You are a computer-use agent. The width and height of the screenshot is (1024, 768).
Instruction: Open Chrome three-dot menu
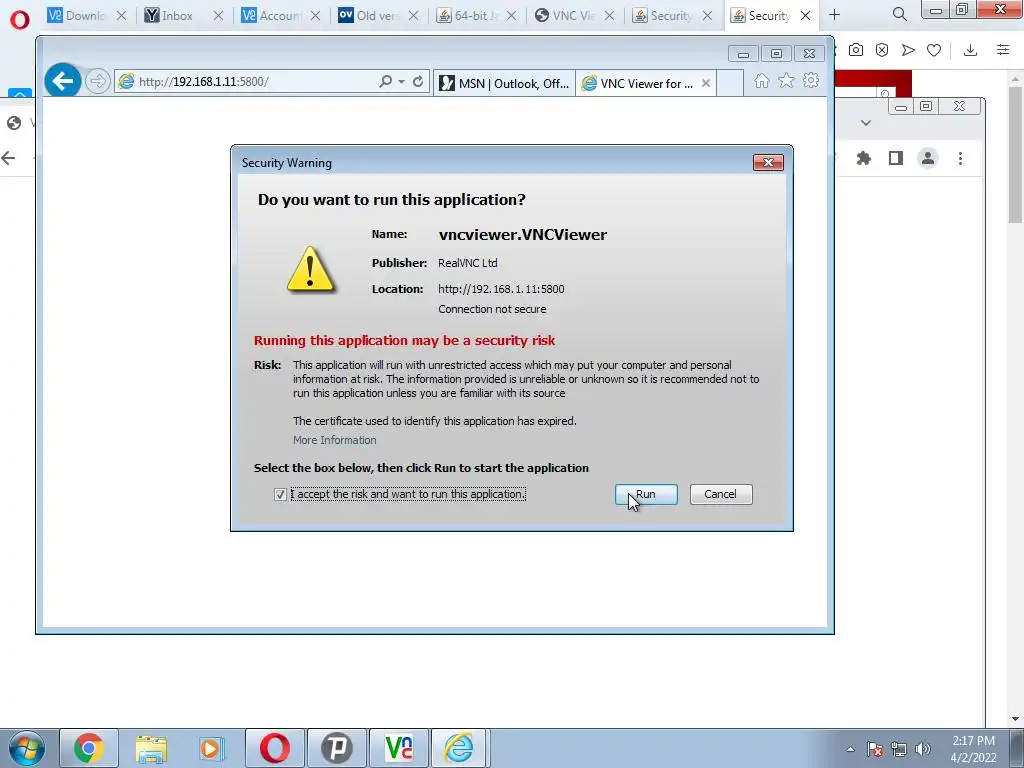[960, 158]
